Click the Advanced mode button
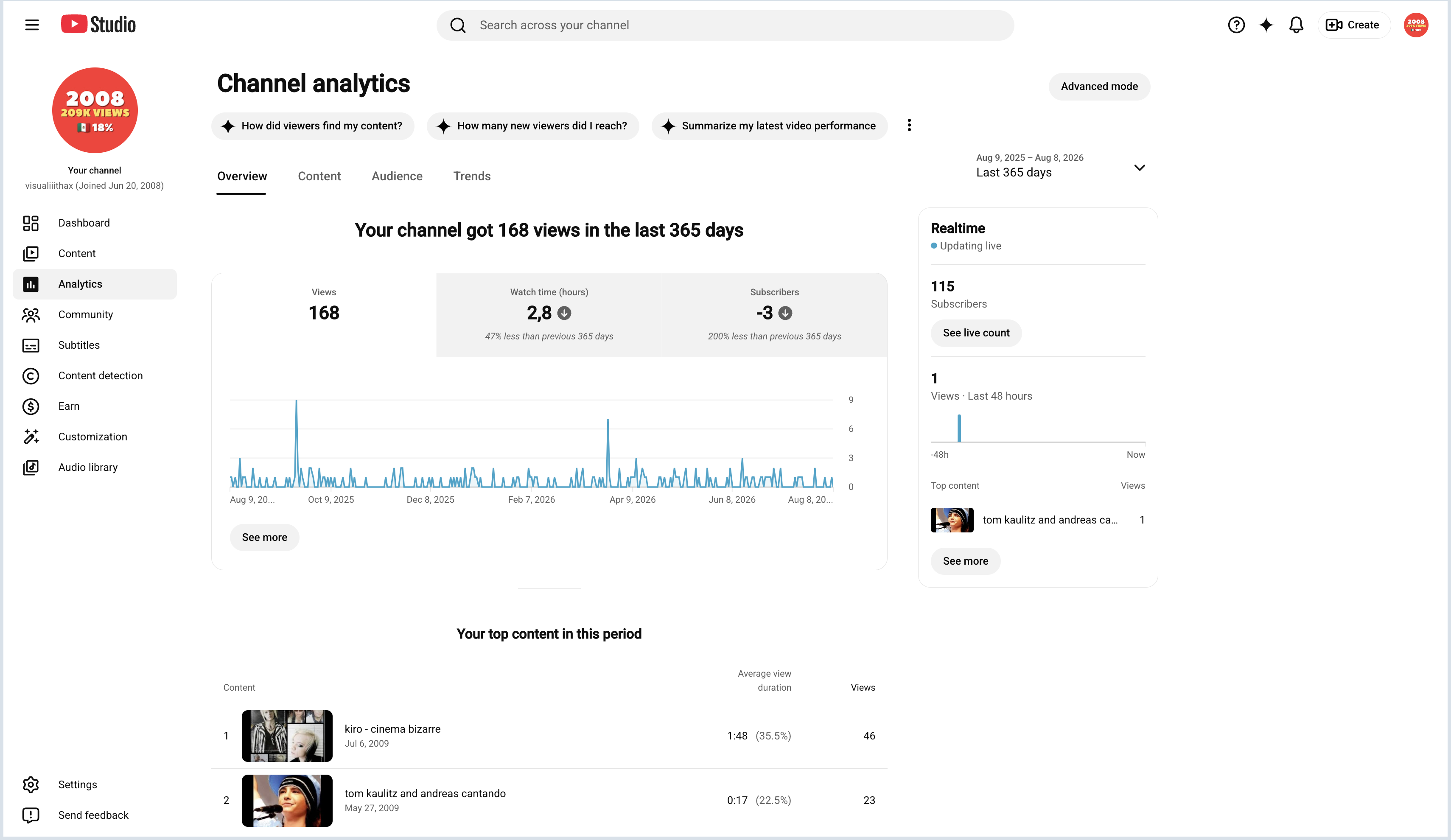Image resolution: width=1451 pixels, height=840 pixels. tap(1098, 87)
